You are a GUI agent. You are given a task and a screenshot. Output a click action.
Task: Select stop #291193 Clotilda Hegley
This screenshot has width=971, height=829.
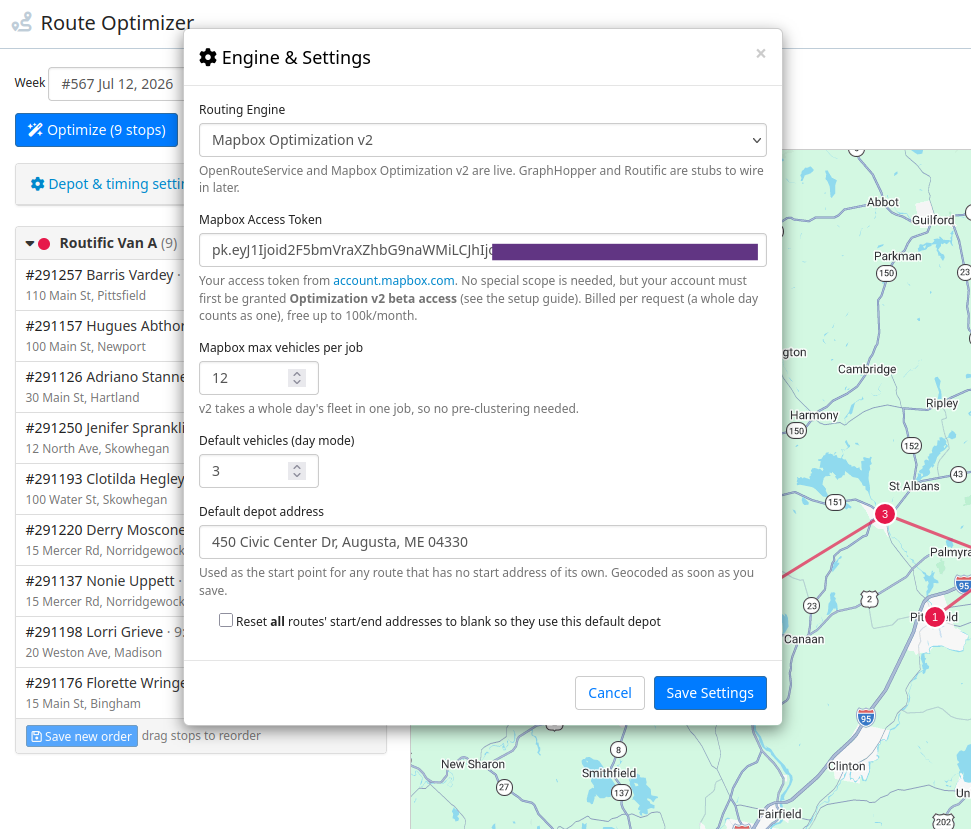pyautogui.click(x=100, y=488)
